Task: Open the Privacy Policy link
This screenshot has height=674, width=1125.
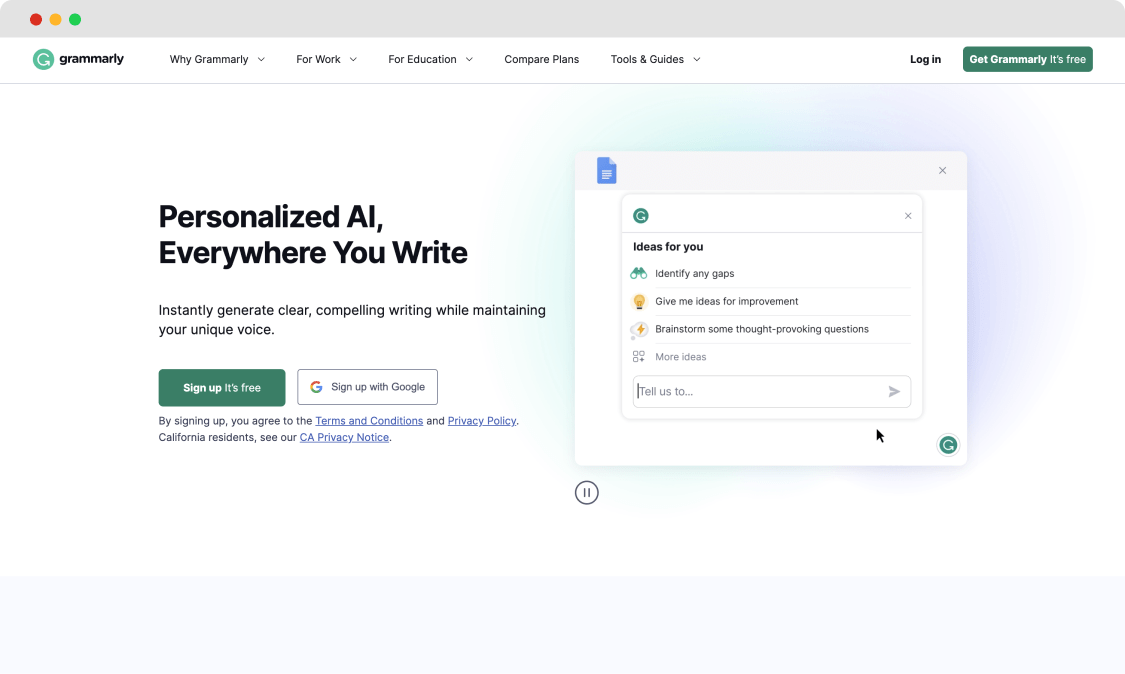Action: pyautogui.click(x=481, y=421)
